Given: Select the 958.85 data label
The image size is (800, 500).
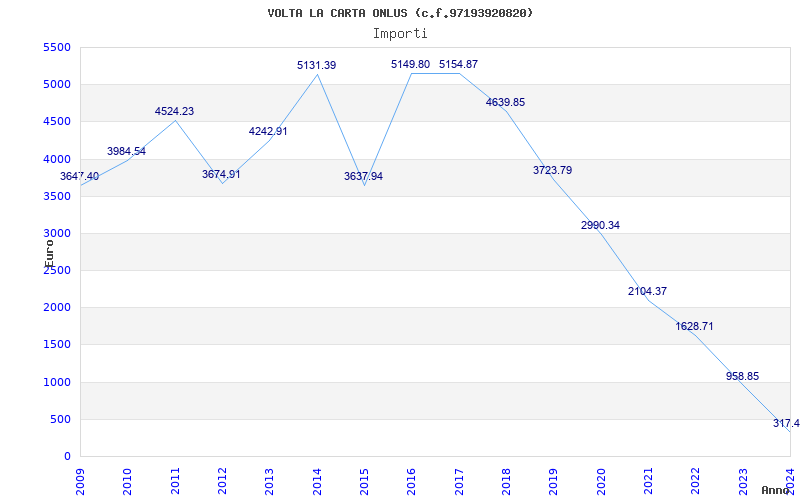Looking at the screenshot, I should coord(742,377).
